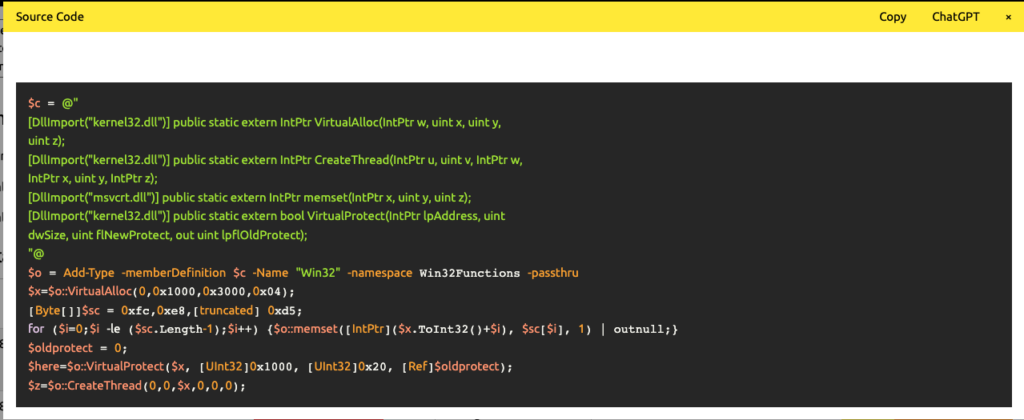Click the '$o = Add-Type' line
The image size is (1024, 420).
[x=304, y=273]
